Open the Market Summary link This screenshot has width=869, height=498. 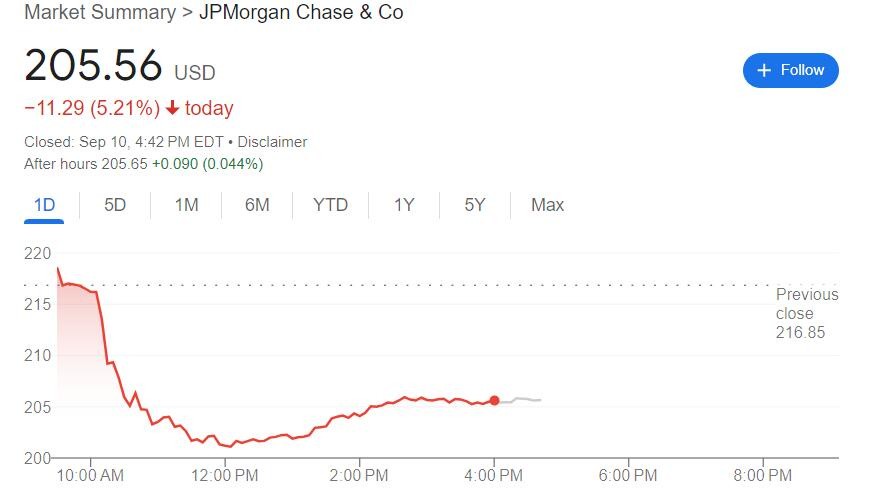(99, 13)
